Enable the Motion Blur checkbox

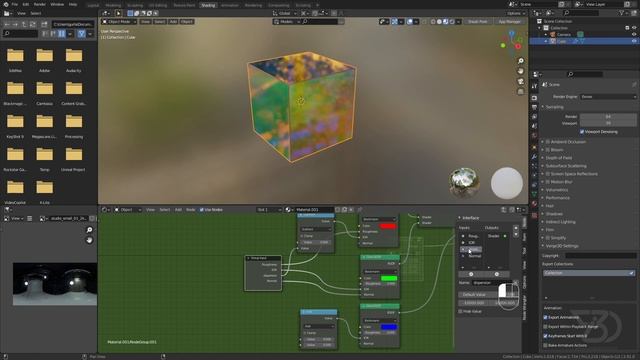point(548,182)
